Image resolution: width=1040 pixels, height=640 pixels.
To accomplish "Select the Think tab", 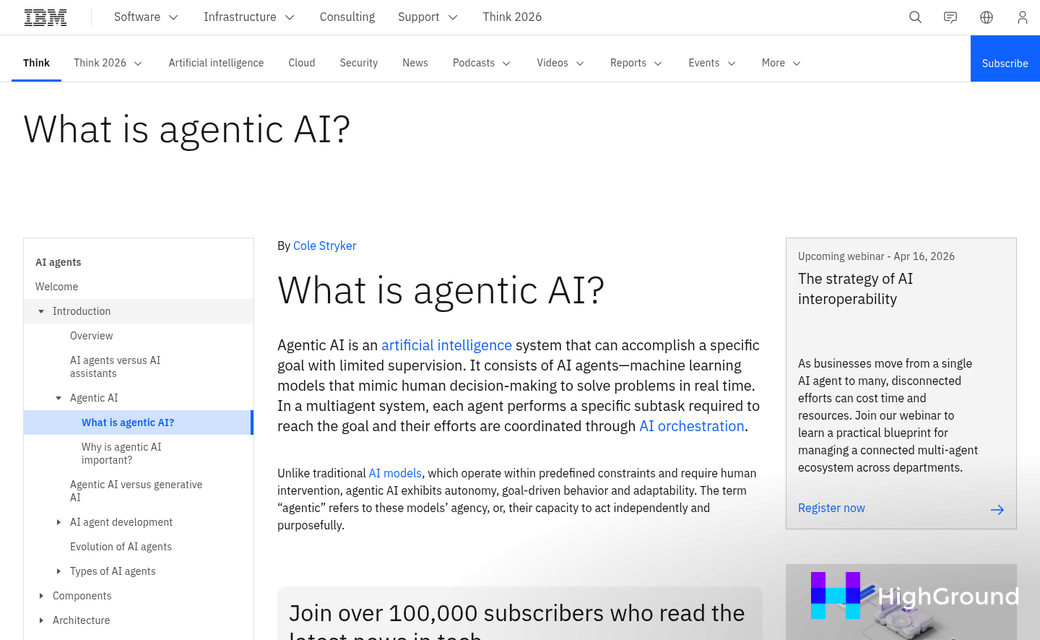I will point(36,63).
